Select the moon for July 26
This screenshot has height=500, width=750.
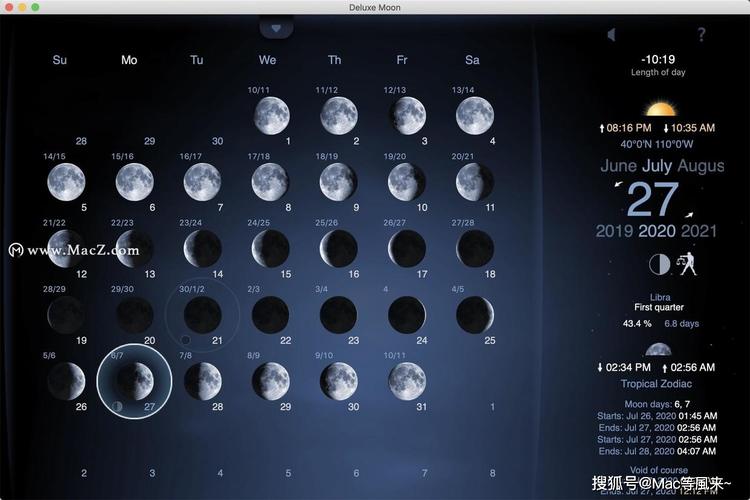66,381
